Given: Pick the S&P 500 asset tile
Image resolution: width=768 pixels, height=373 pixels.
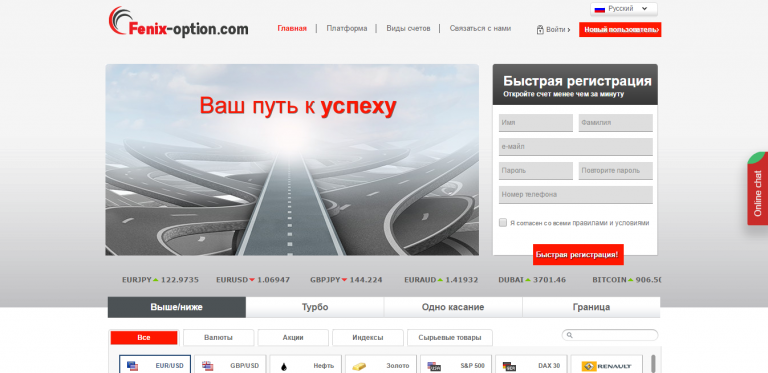Looking at the screenshot, I should (456, 365).
